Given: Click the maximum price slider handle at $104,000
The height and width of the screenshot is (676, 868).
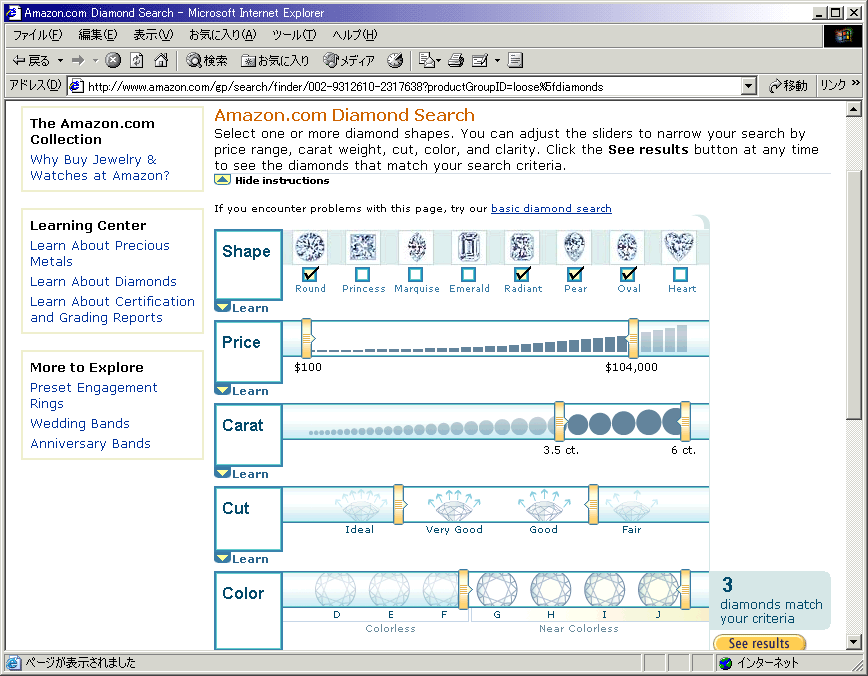Looking at the screenshot, I should click(x=632, y=338).
